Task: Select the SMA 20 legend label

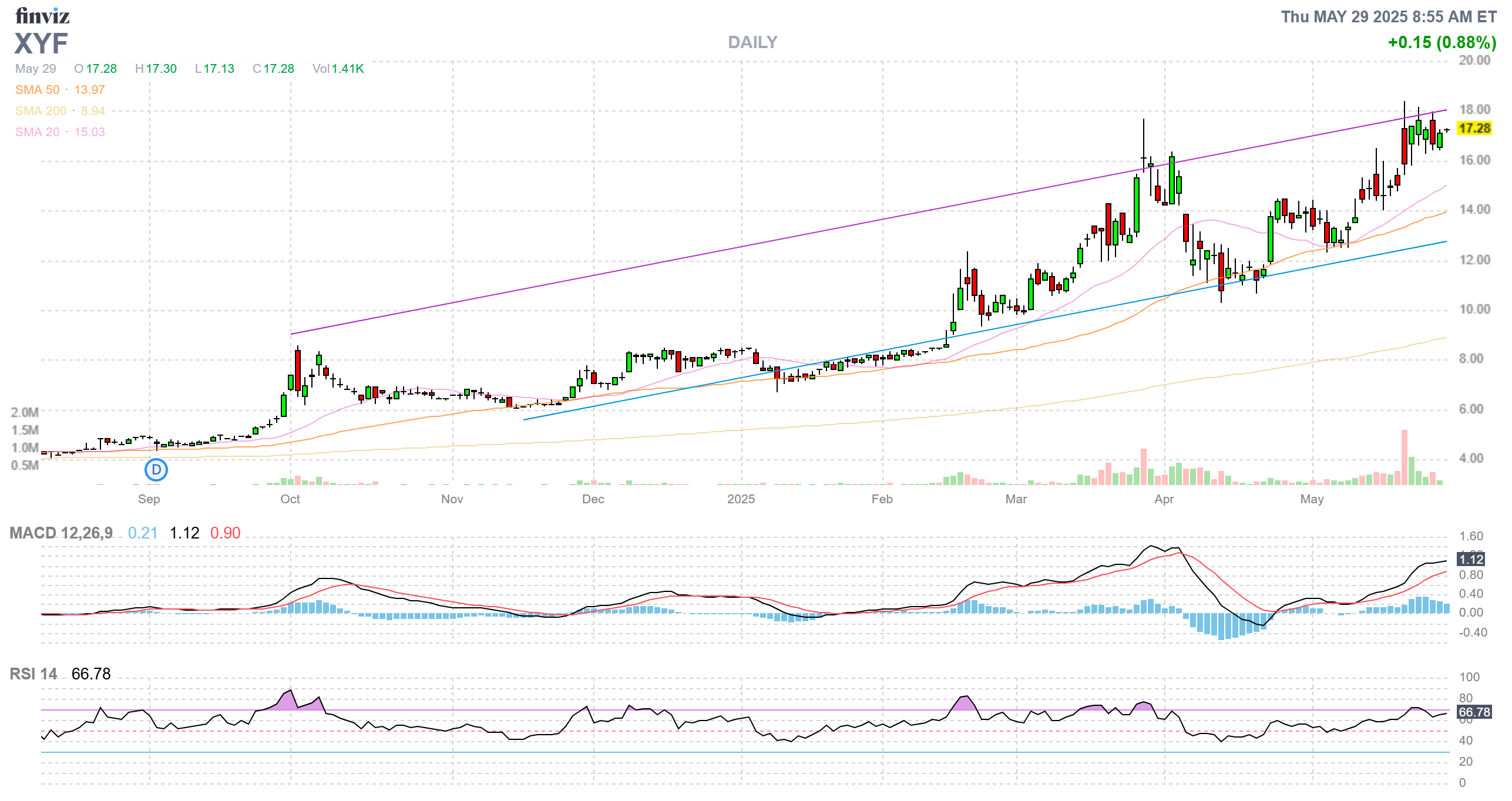Action: click(x=37, y=132)
